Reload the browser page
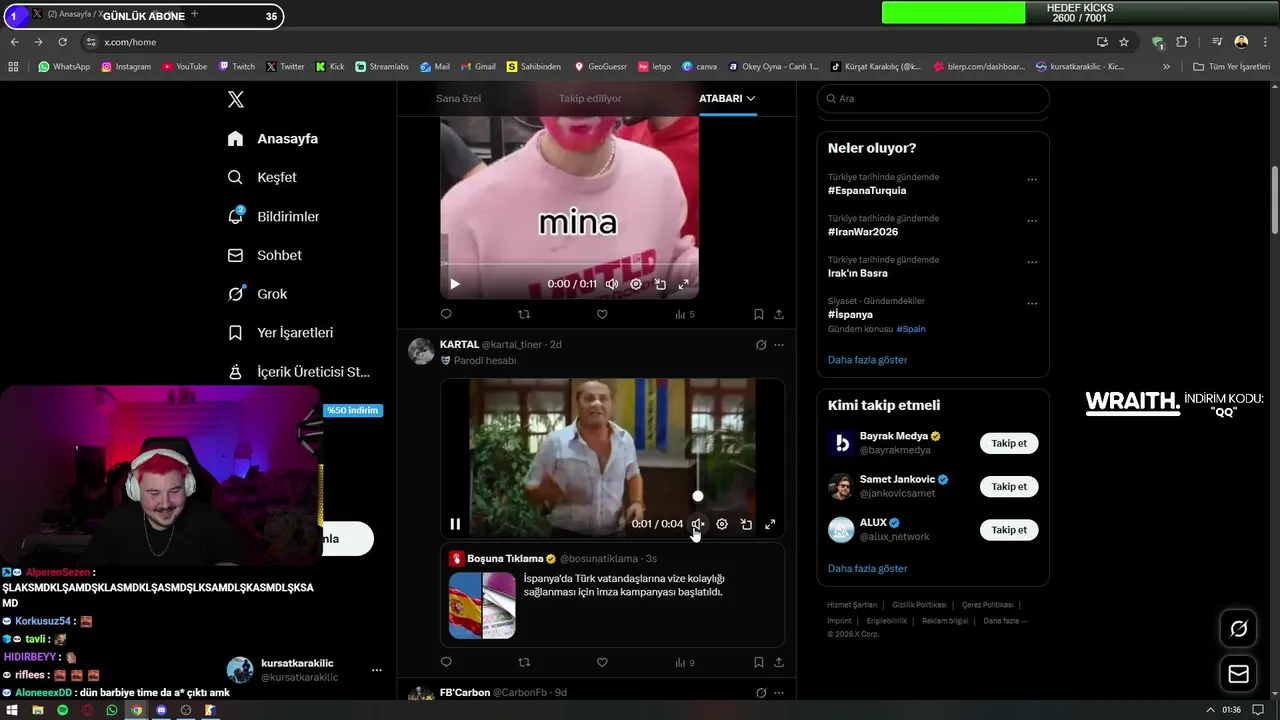 (x=62, y=42)
